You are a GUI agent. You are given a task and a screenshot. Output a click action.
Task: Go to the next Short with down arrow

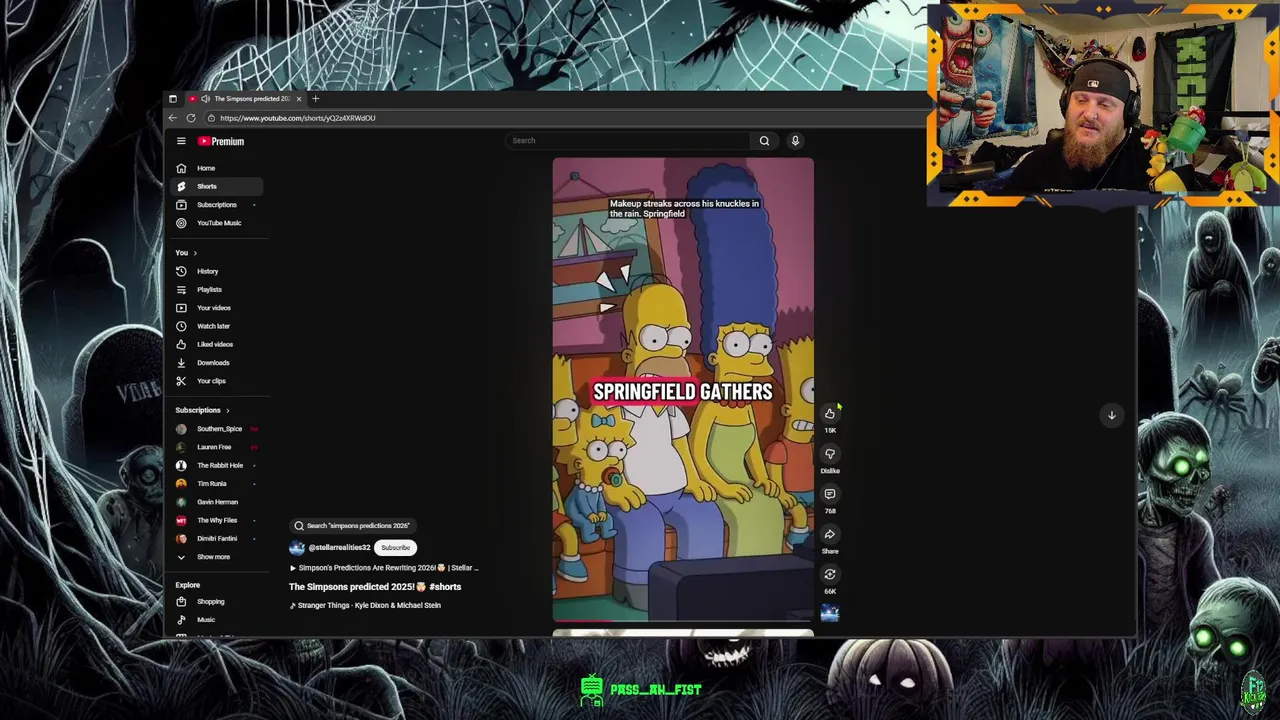coord(1111,415)
